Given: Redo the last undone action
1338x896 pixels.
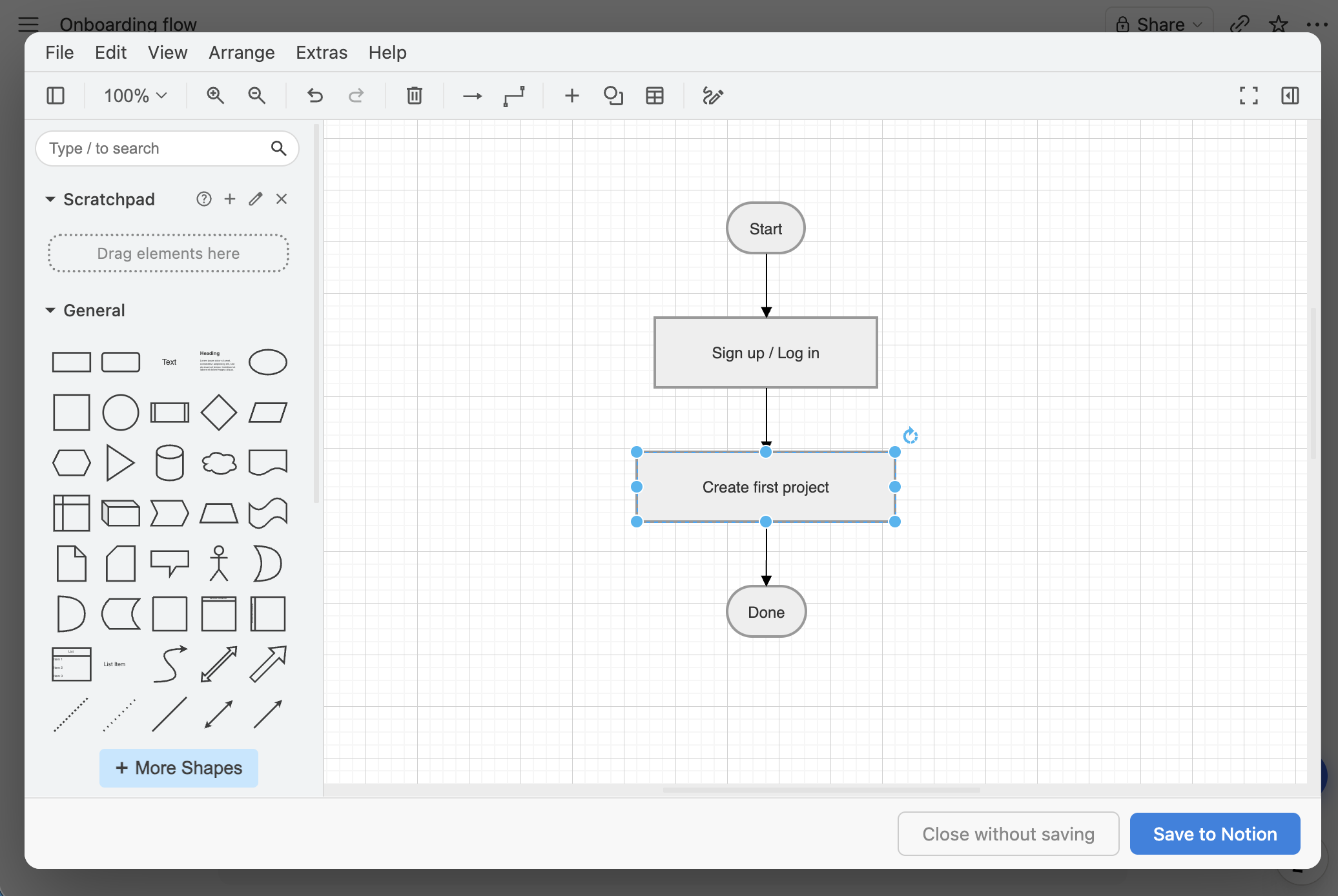Looking at the screenshot, I should point(356,96).
